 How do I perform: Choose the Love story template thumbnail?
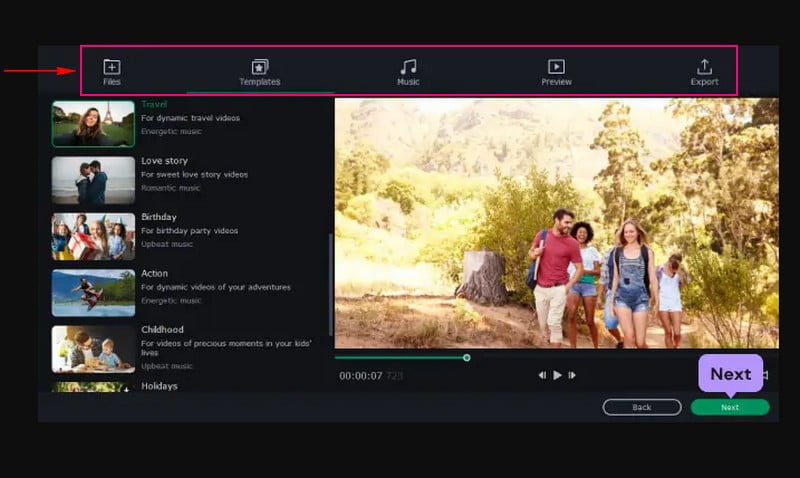pyautogui.click(x=93, y=180)
